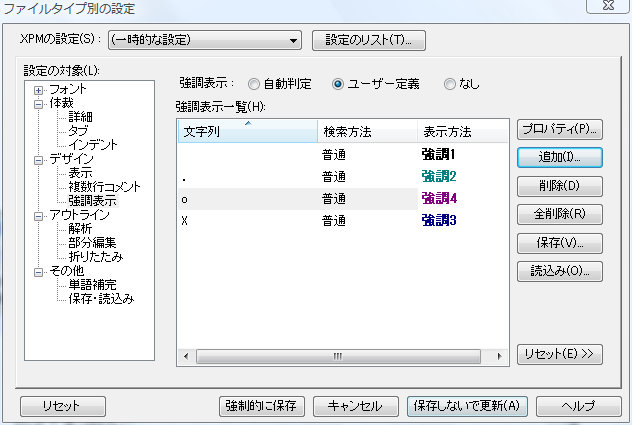Viewport: 632px width, 425px height.
Task: Click the ヘルプ button
Action: (x=578, y=406)
